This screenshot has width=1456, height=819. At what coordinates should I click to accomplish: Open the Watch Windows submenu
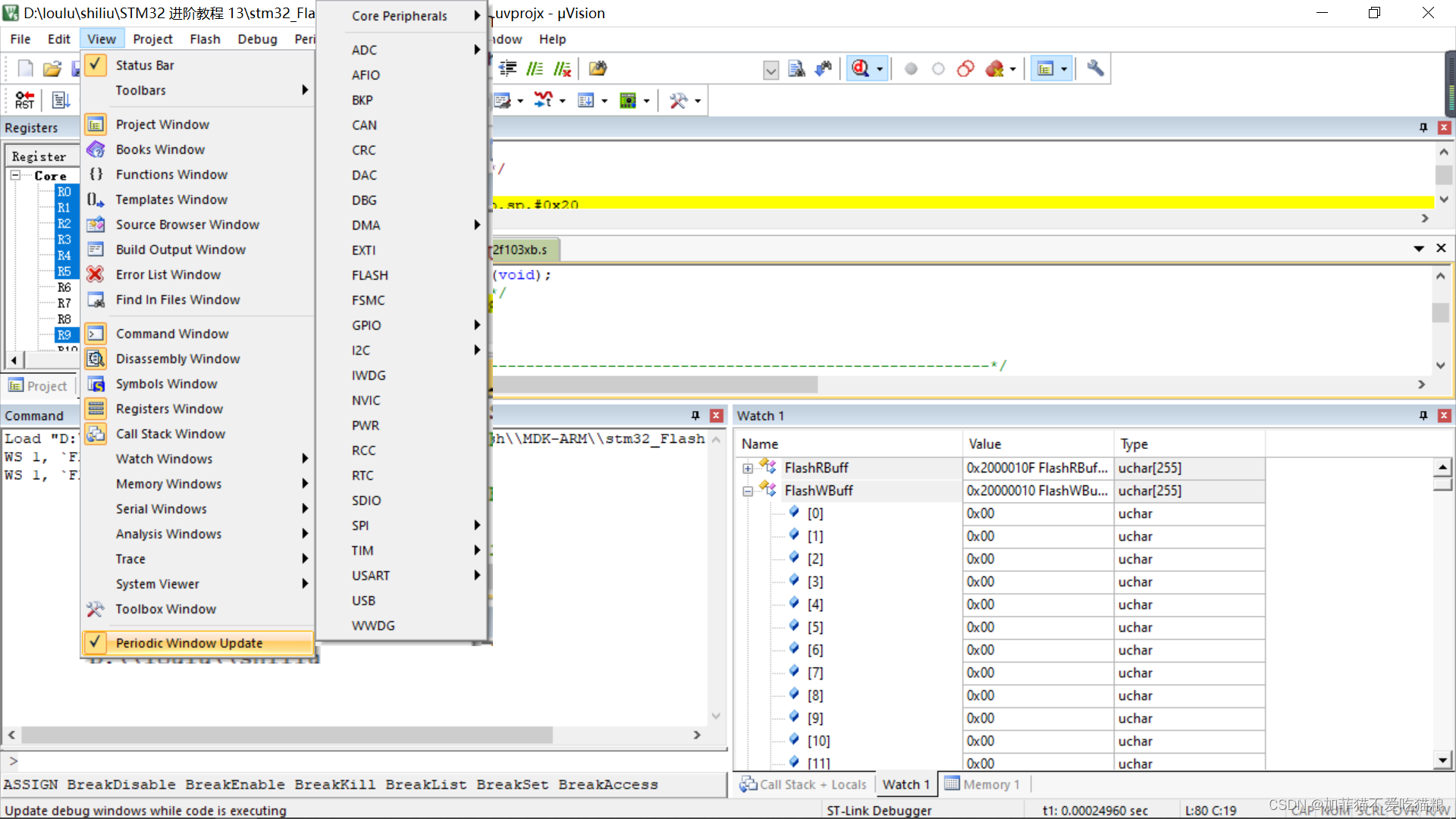197,459
